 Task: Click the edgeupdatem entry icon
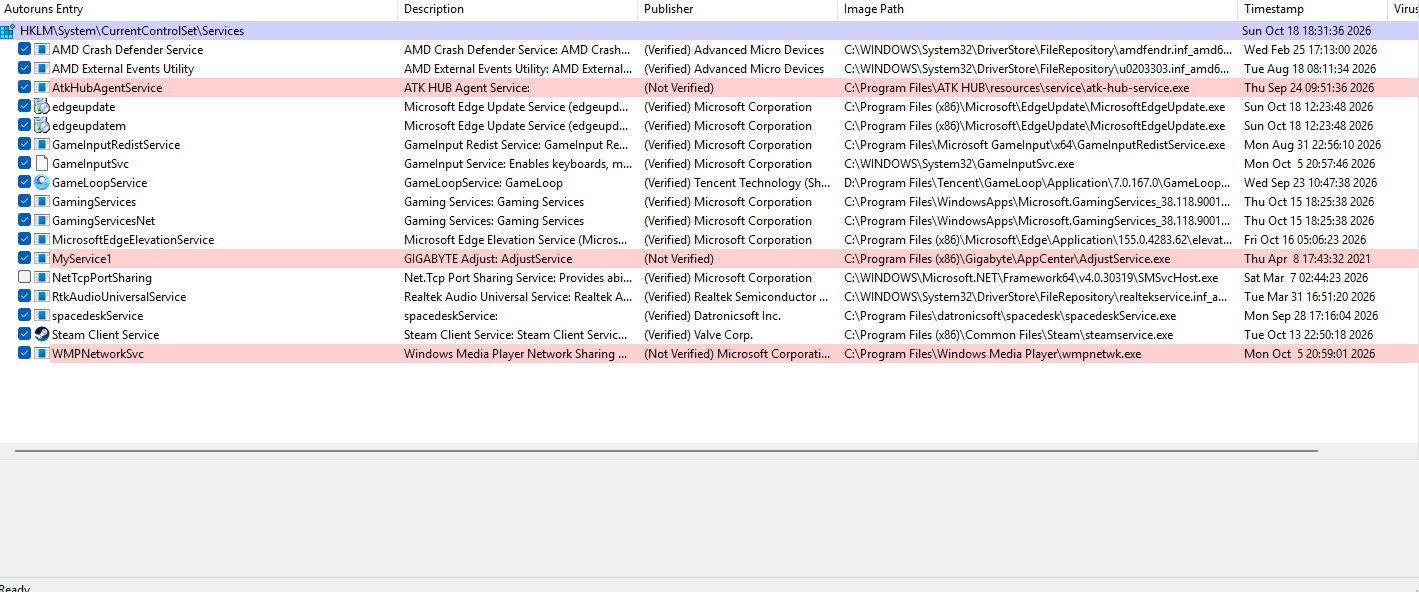[42, 126]
